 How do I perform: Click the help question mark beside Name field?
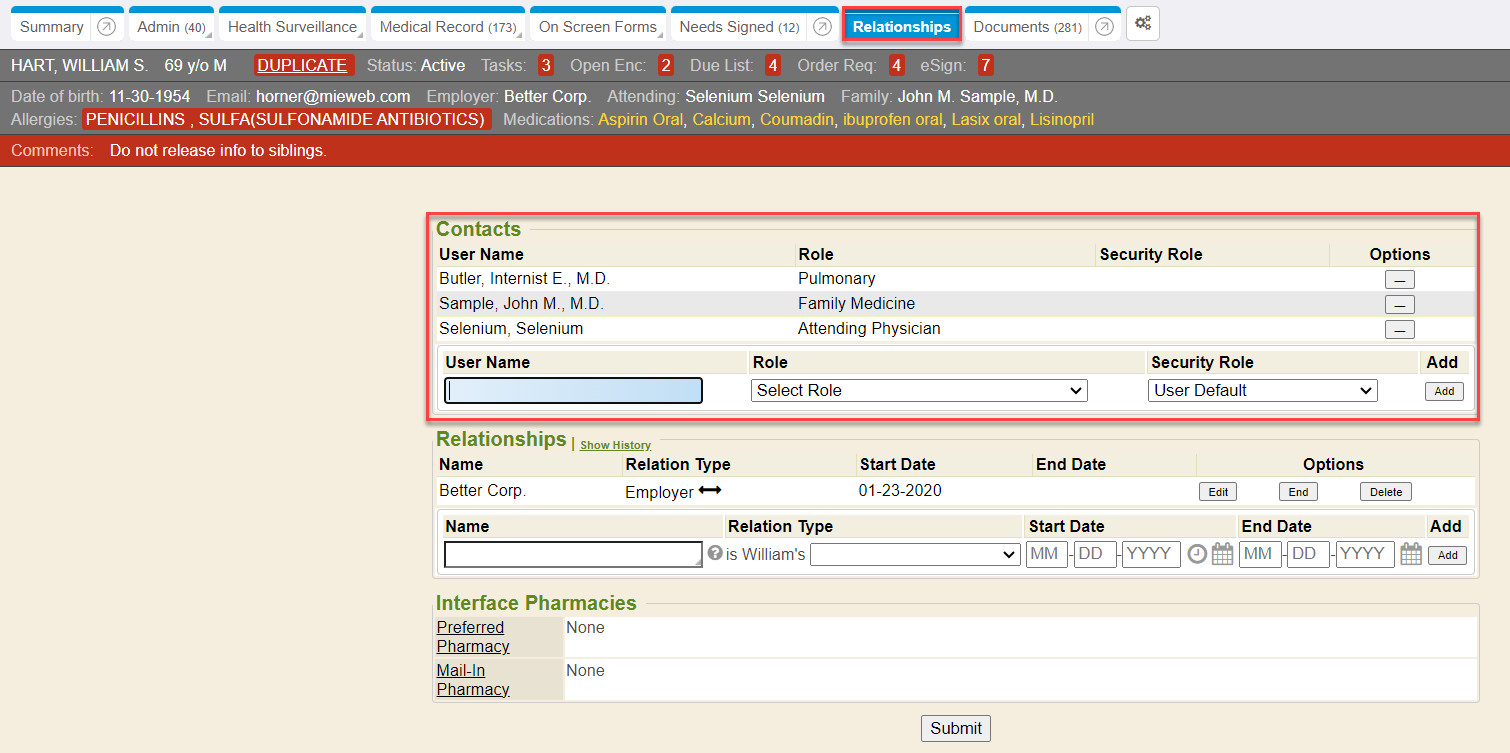tap(715, 553)
